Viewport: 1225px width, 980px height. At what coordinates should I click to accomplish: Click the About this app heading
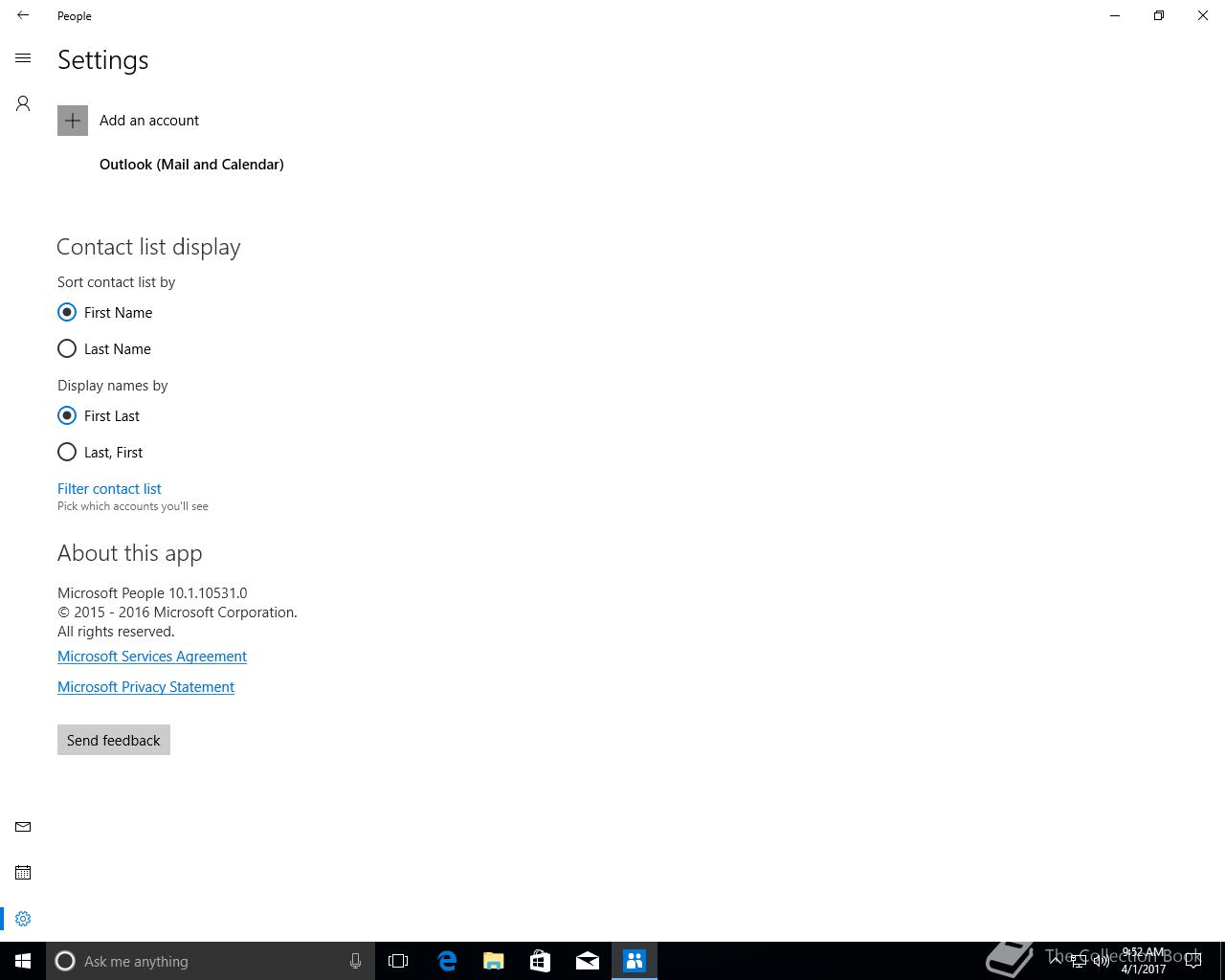click(x=130, y=553)
